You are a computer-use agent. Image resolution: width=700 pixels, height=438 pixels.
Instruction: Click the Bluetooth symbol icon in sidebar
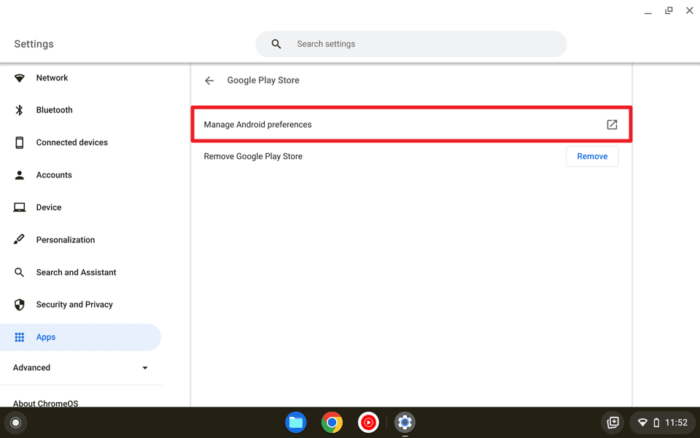click(x=19, y=110)
